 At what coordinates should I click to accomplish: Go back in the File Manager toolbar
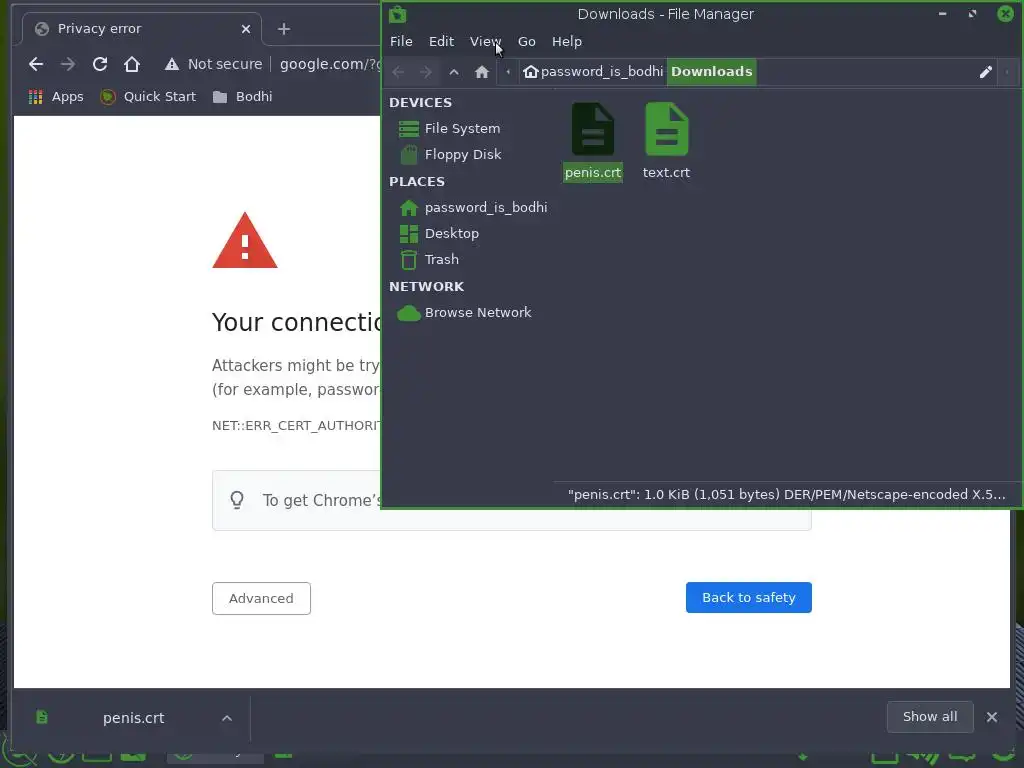[x=398, y=72]
